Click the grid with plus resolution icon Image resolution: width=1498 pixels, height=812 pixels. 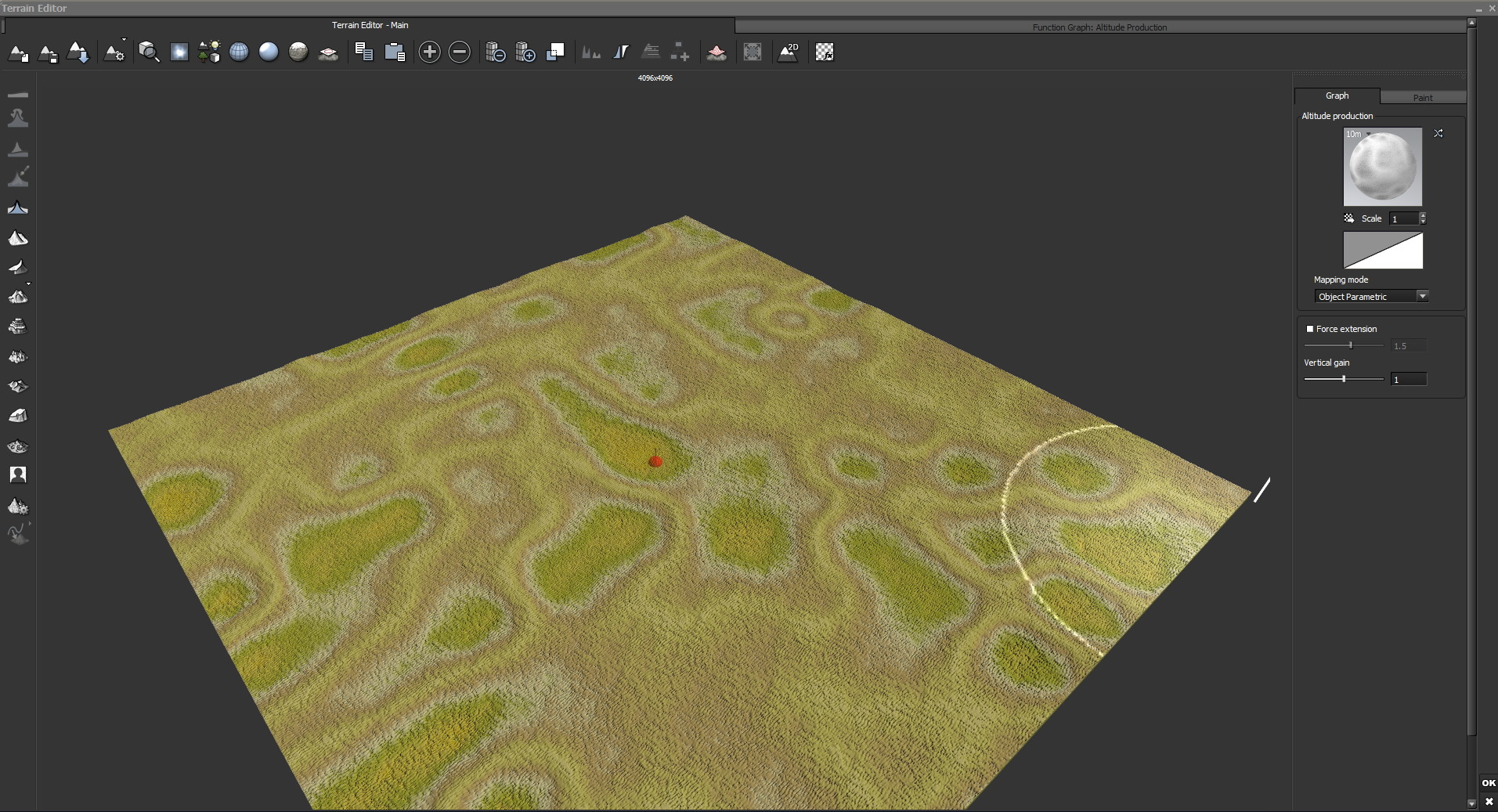(525, 52)
